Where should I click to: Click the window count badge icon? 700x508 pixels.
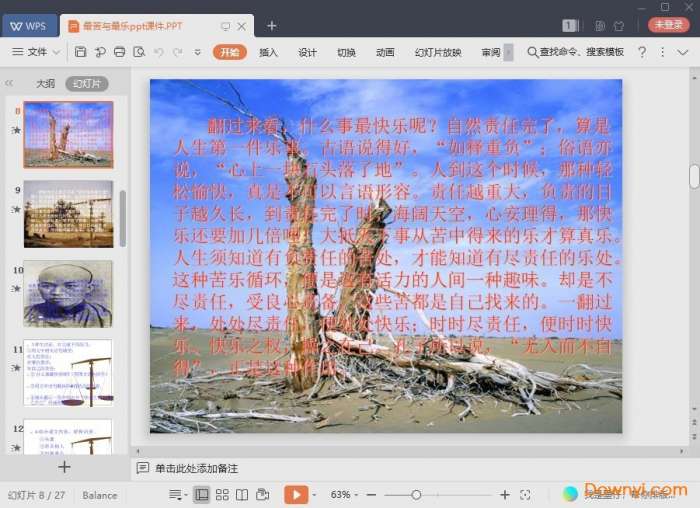tap(570, 26)
